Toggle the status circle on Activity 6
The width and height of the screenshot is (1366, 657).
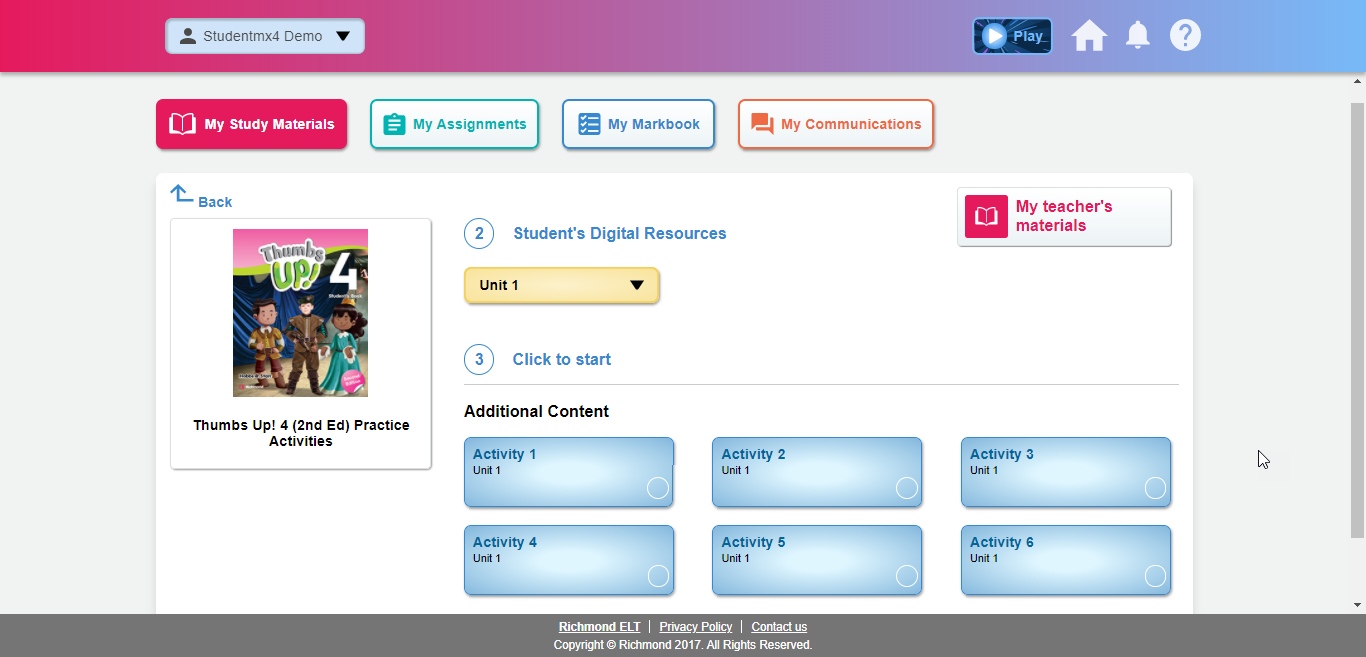tap(1155, 576)
